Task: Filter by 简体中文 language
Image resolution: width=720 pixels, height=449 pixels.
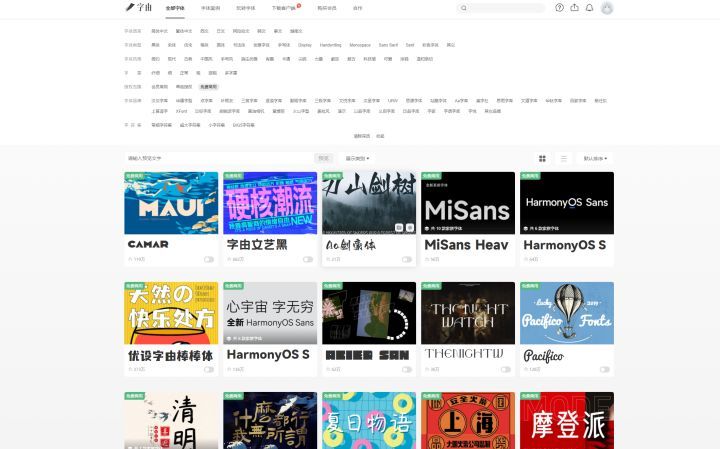Action: pos(159,31)
